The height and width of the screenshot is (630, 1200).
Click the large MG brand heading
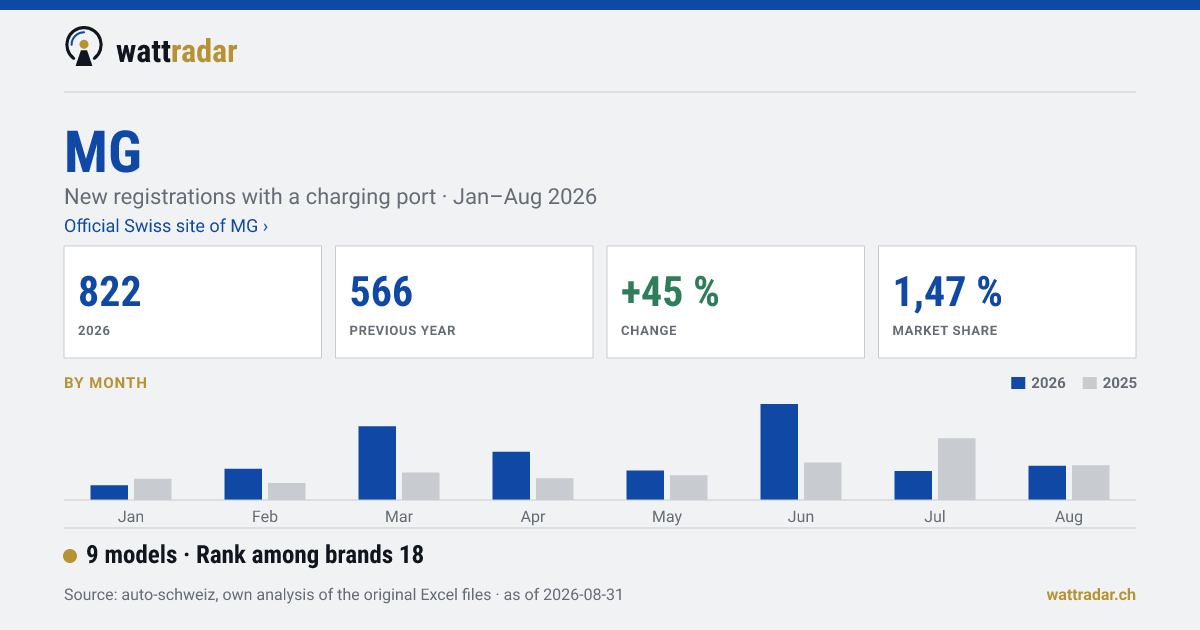[x=103, y=152]
